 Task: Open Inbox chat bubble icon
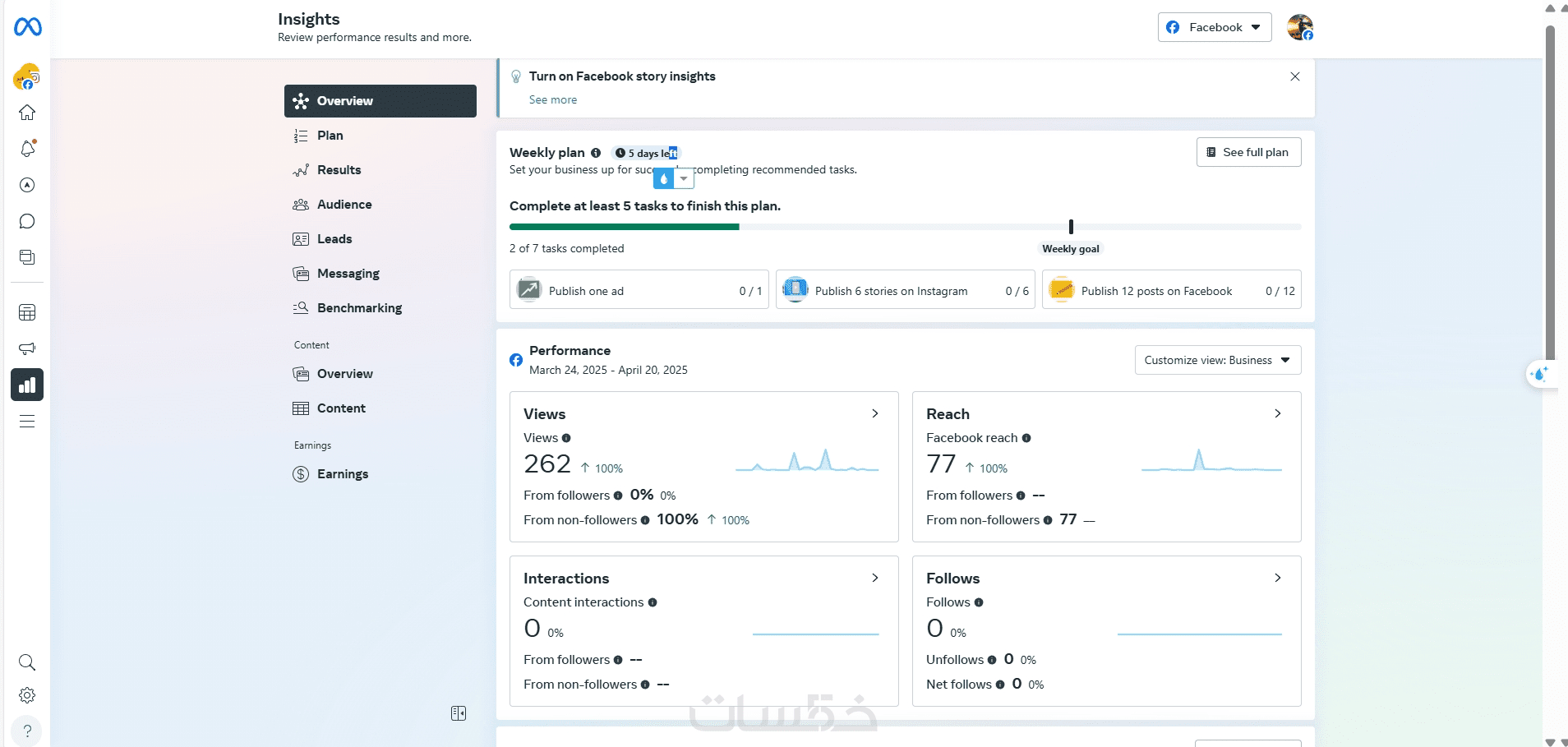point(27,221)
